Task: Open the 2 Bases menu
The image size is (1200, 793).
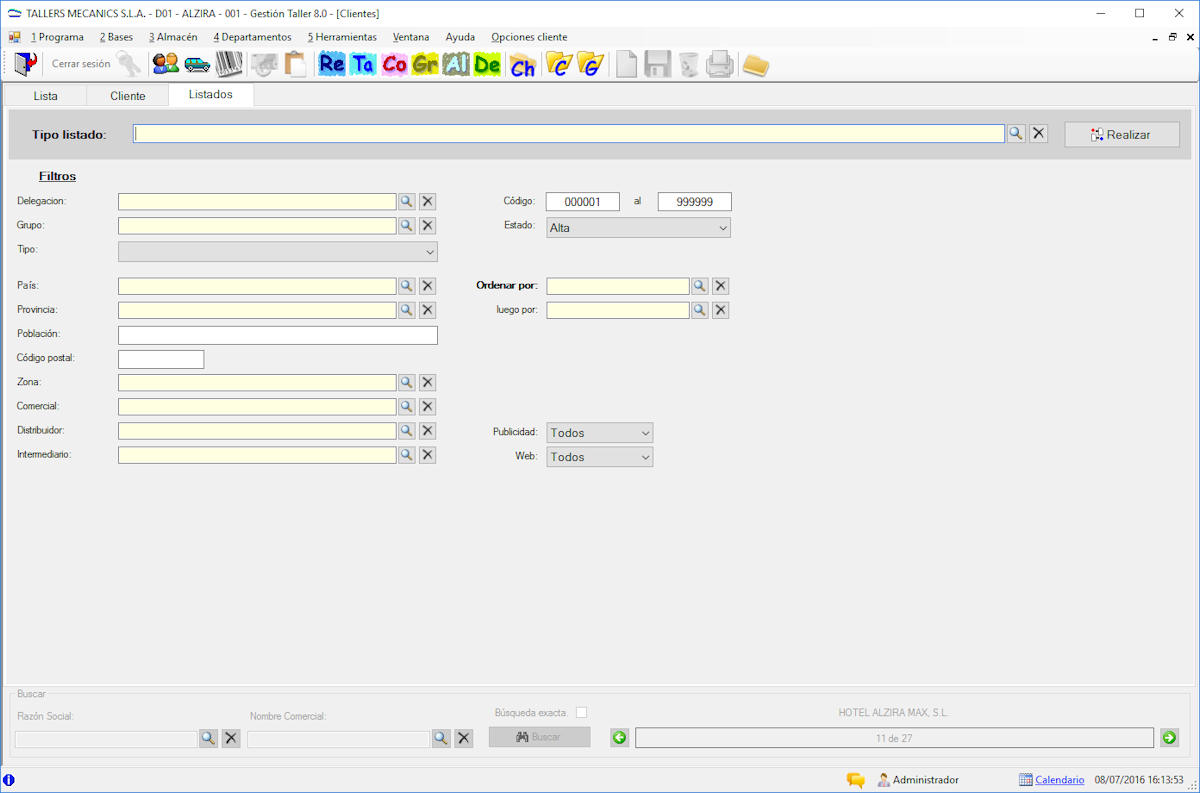Action: pyautogui.click(x=116, y=37)
